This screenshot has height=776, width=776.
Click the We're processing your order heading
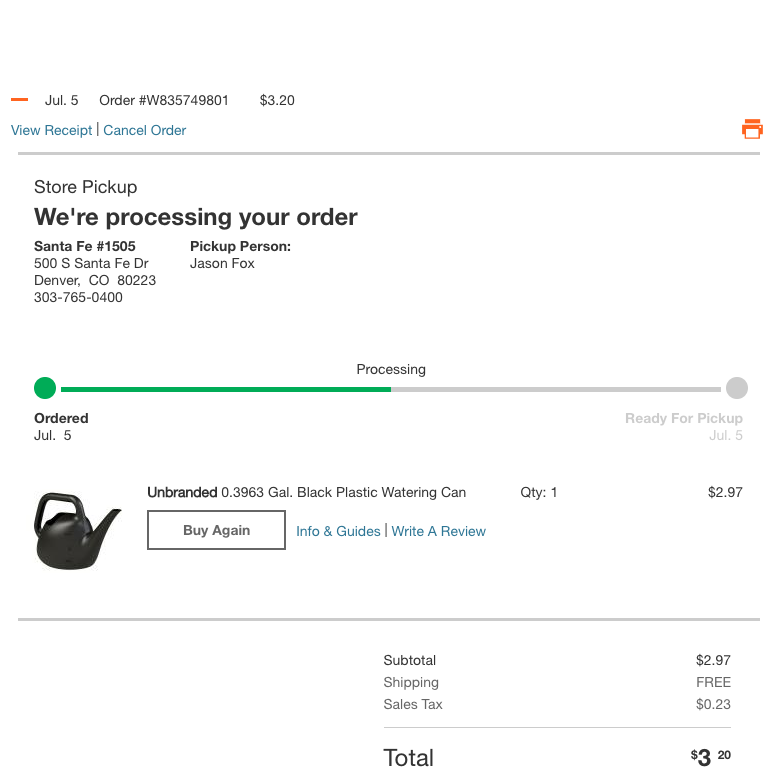(196, 217)
